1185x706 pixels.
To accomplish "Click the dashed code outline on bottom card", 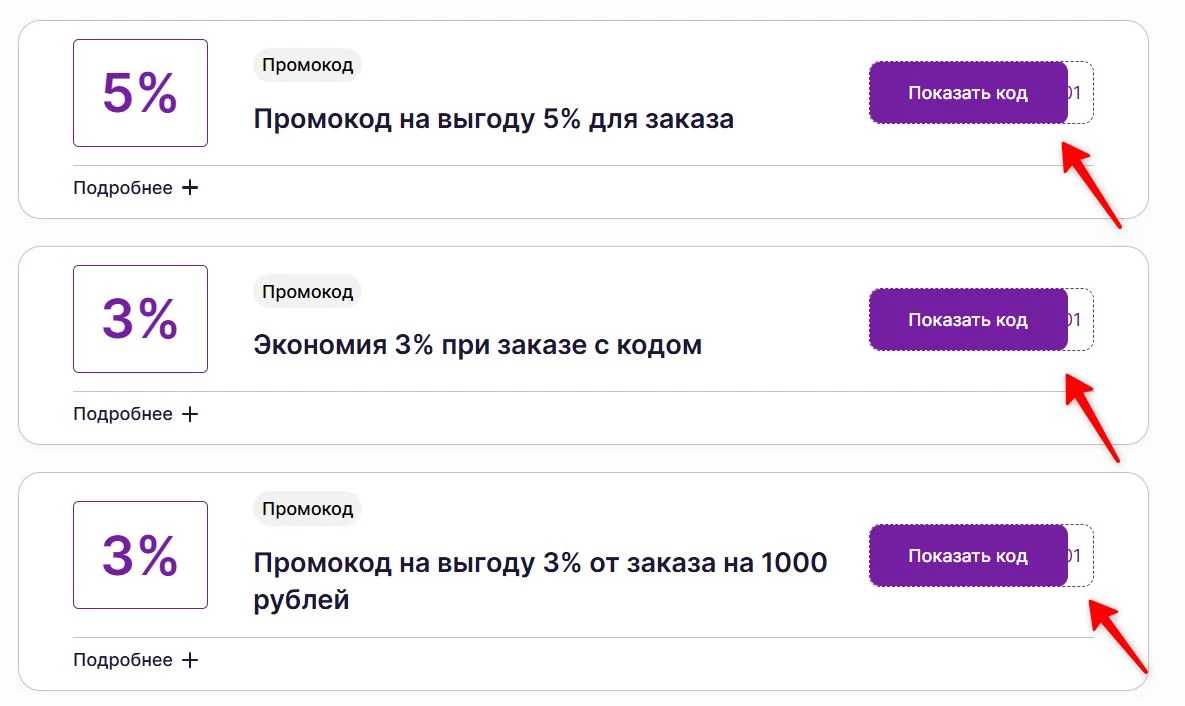I will pos(1082,555).
